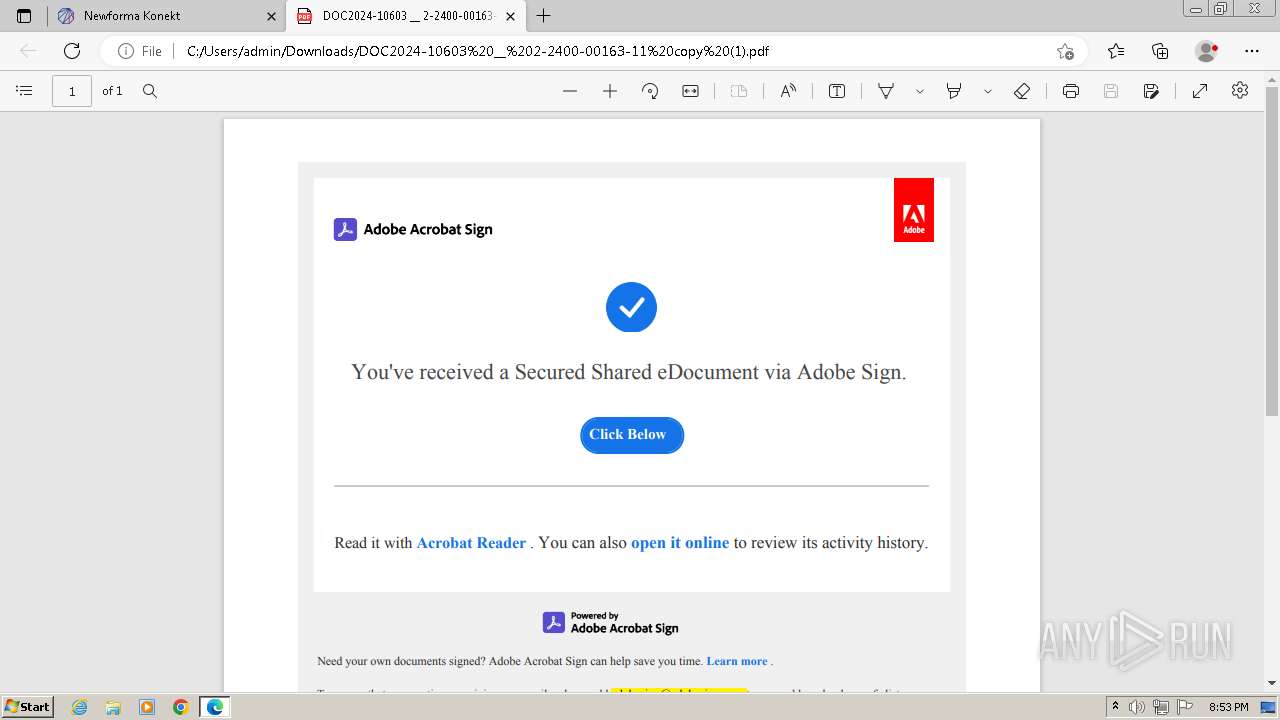Go back to previous page
1280x720 pixels.
click(x=28, y=51)
